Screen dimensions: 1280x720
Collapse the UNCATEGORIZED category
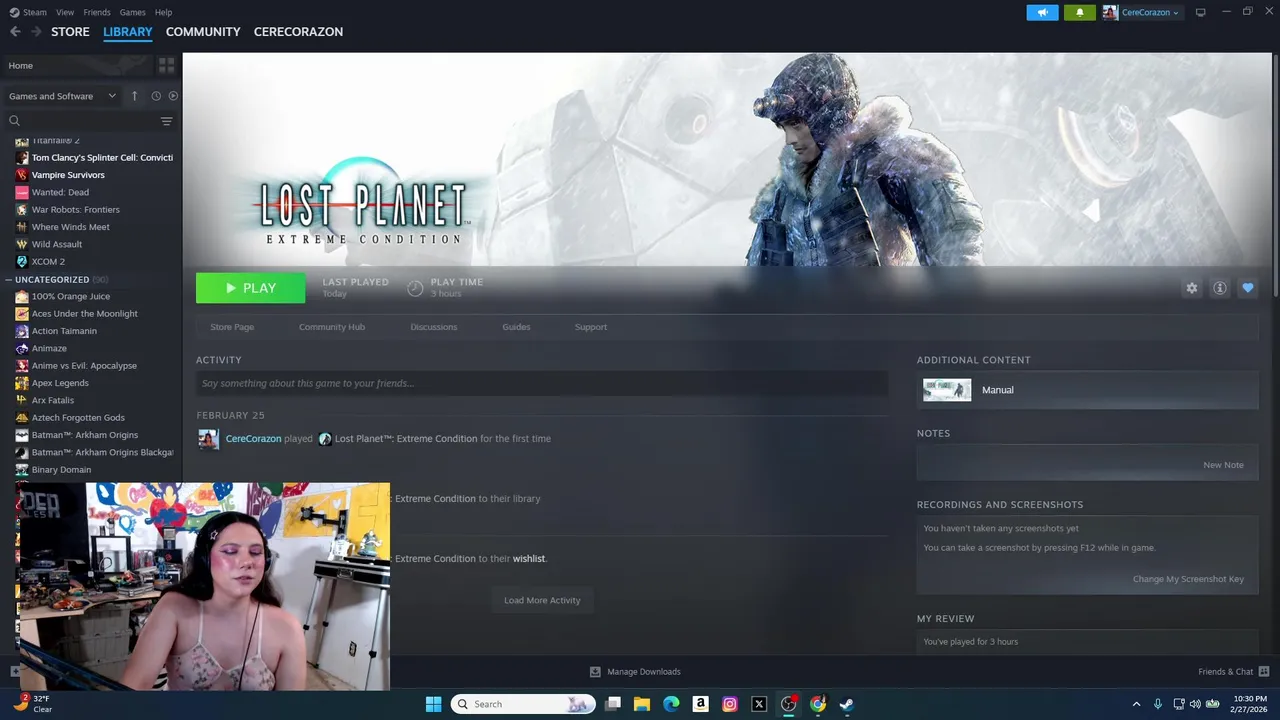click(8, 280)
